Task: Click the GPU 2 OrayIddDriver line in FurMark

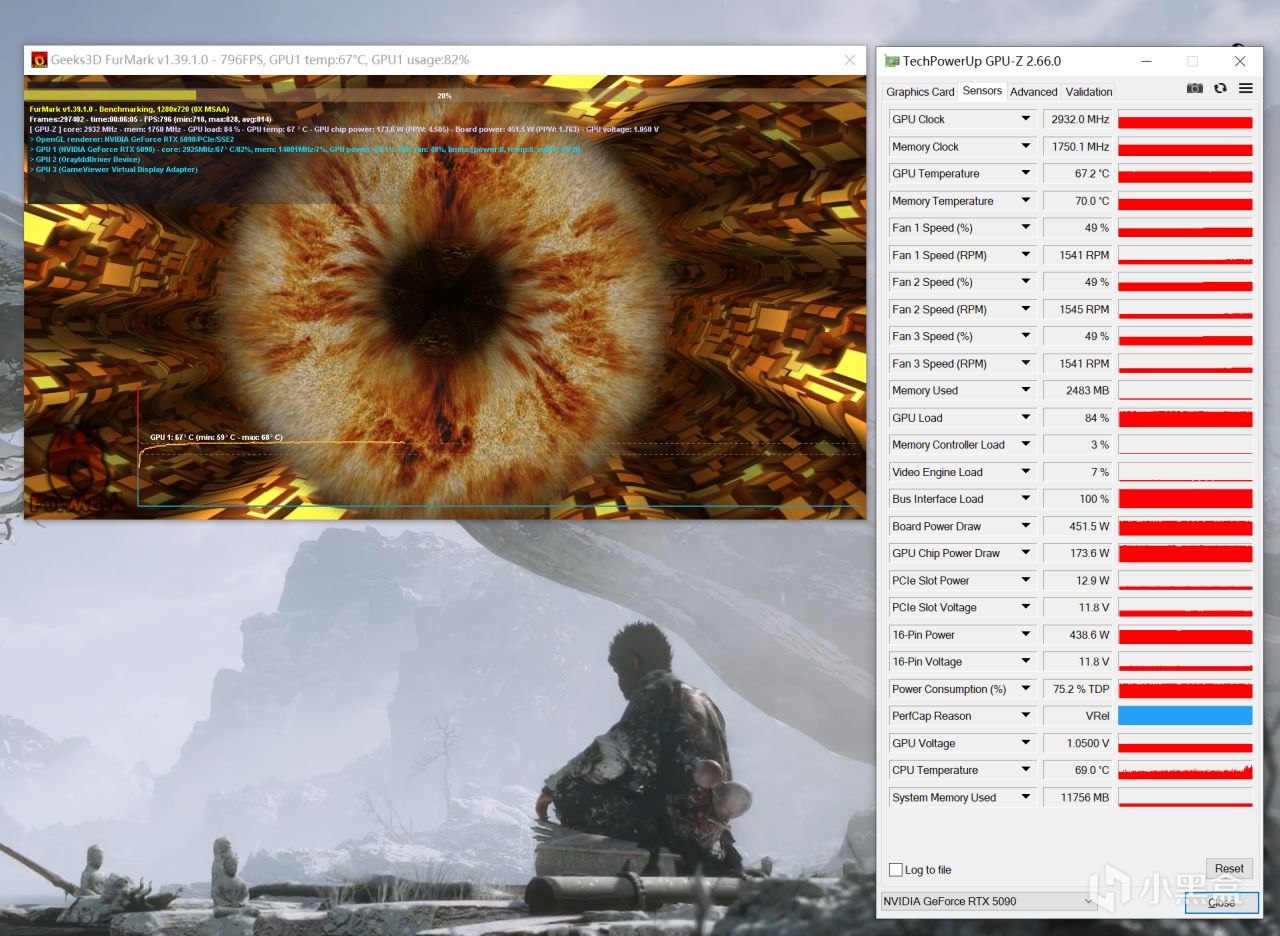Action: [x=85, y=160]
